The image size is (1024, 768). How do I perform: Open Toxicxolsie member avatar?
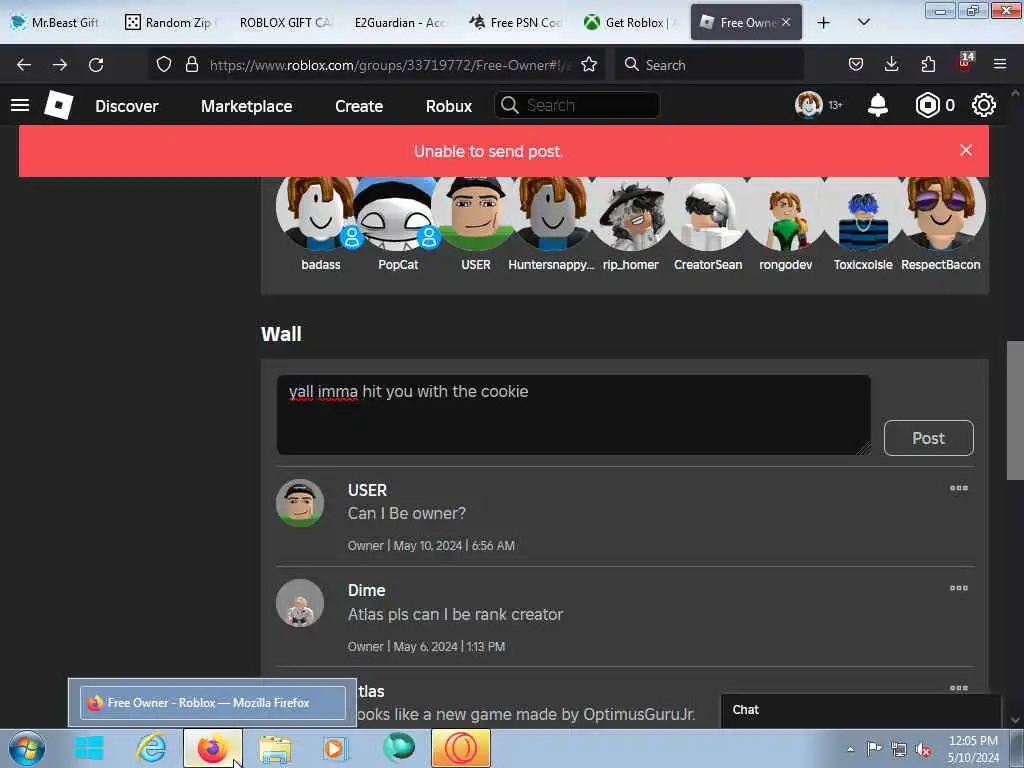[863, 214]
